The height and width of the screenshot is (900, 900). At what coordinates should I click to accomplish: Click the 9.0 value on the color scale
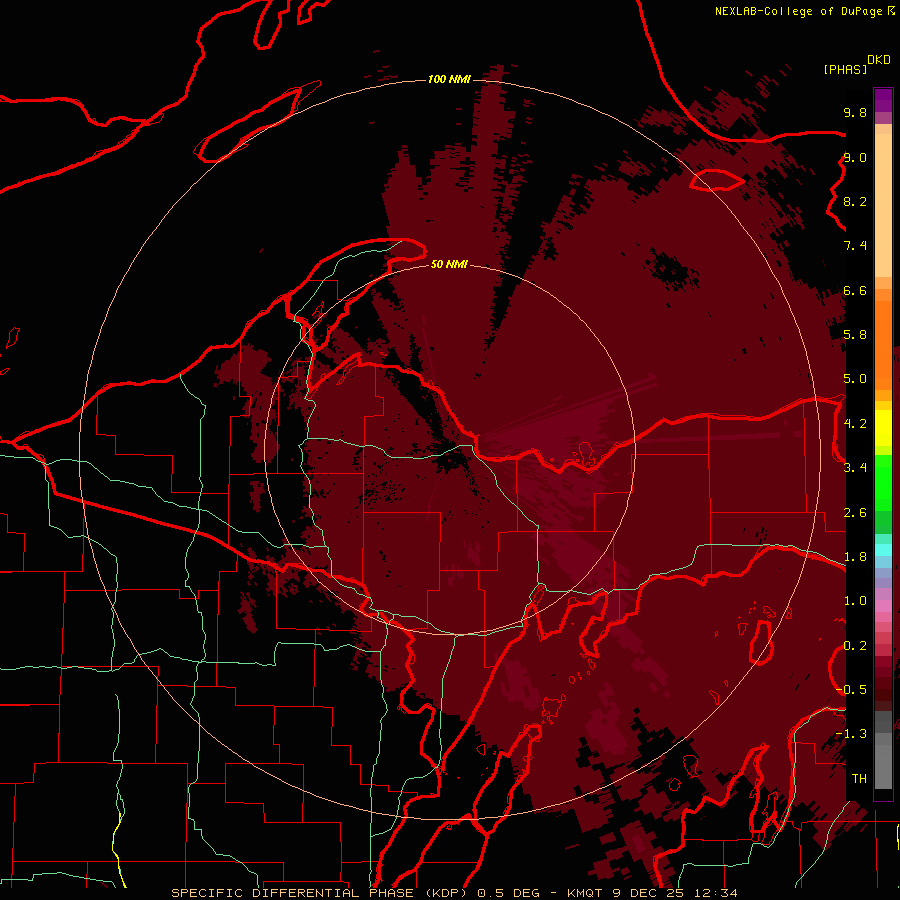855,157
